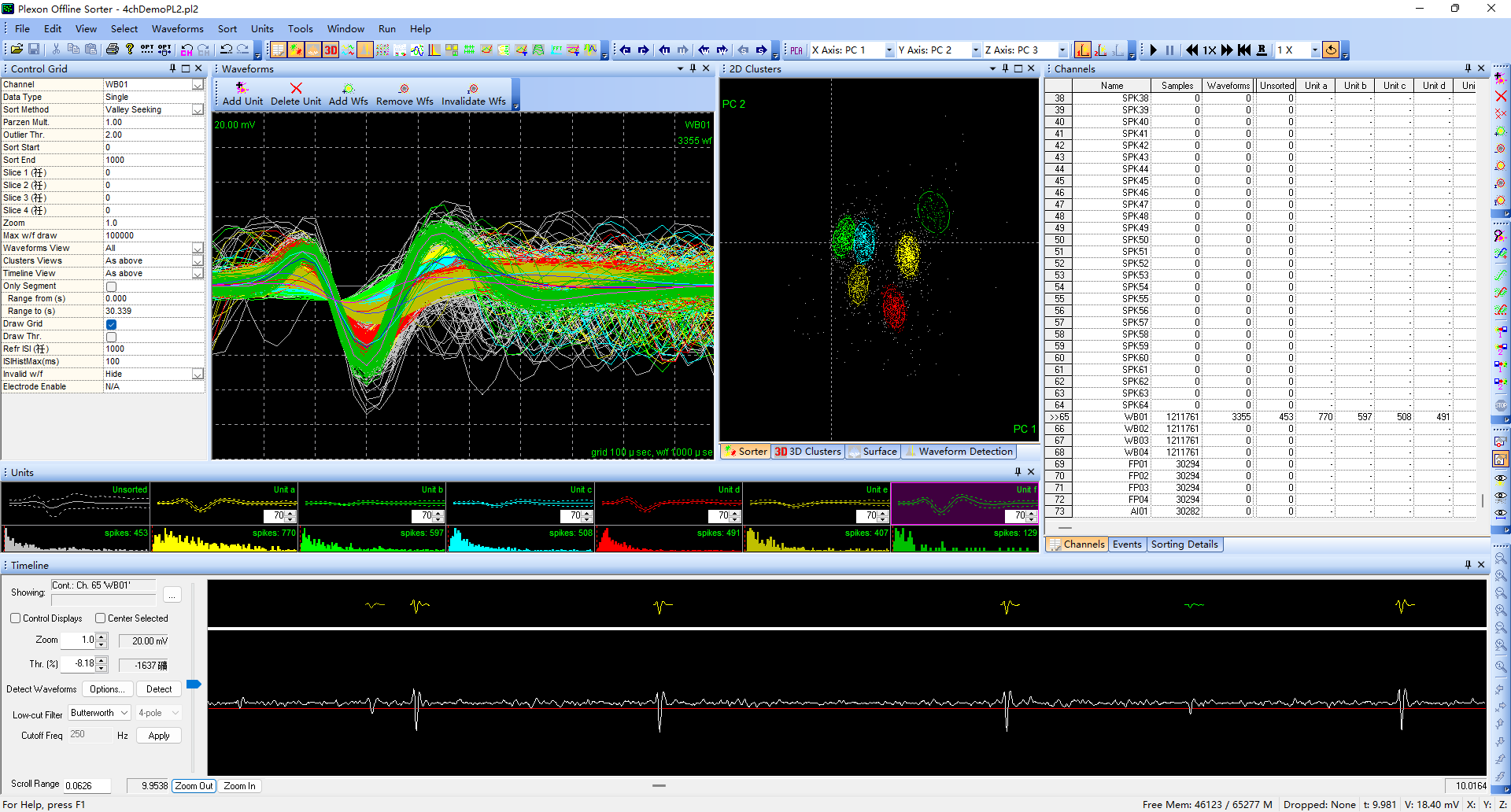Image resolution: width=1511 pixels, height=812 pixels.
Task: Click the next channel blue arrow icon
Action: pos(643,50)
